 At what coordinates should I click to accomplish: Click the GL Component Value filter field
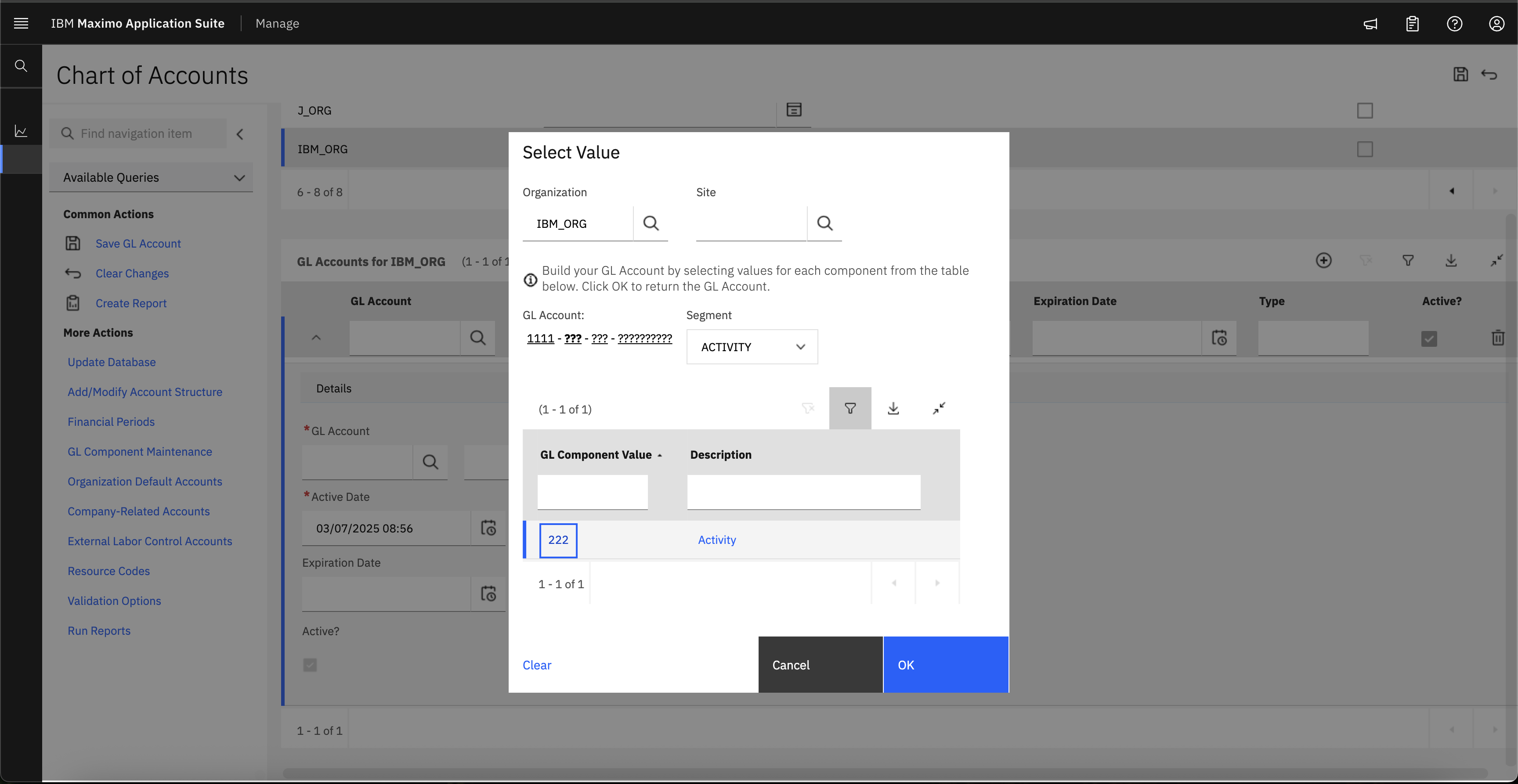[x=592, y=492]
